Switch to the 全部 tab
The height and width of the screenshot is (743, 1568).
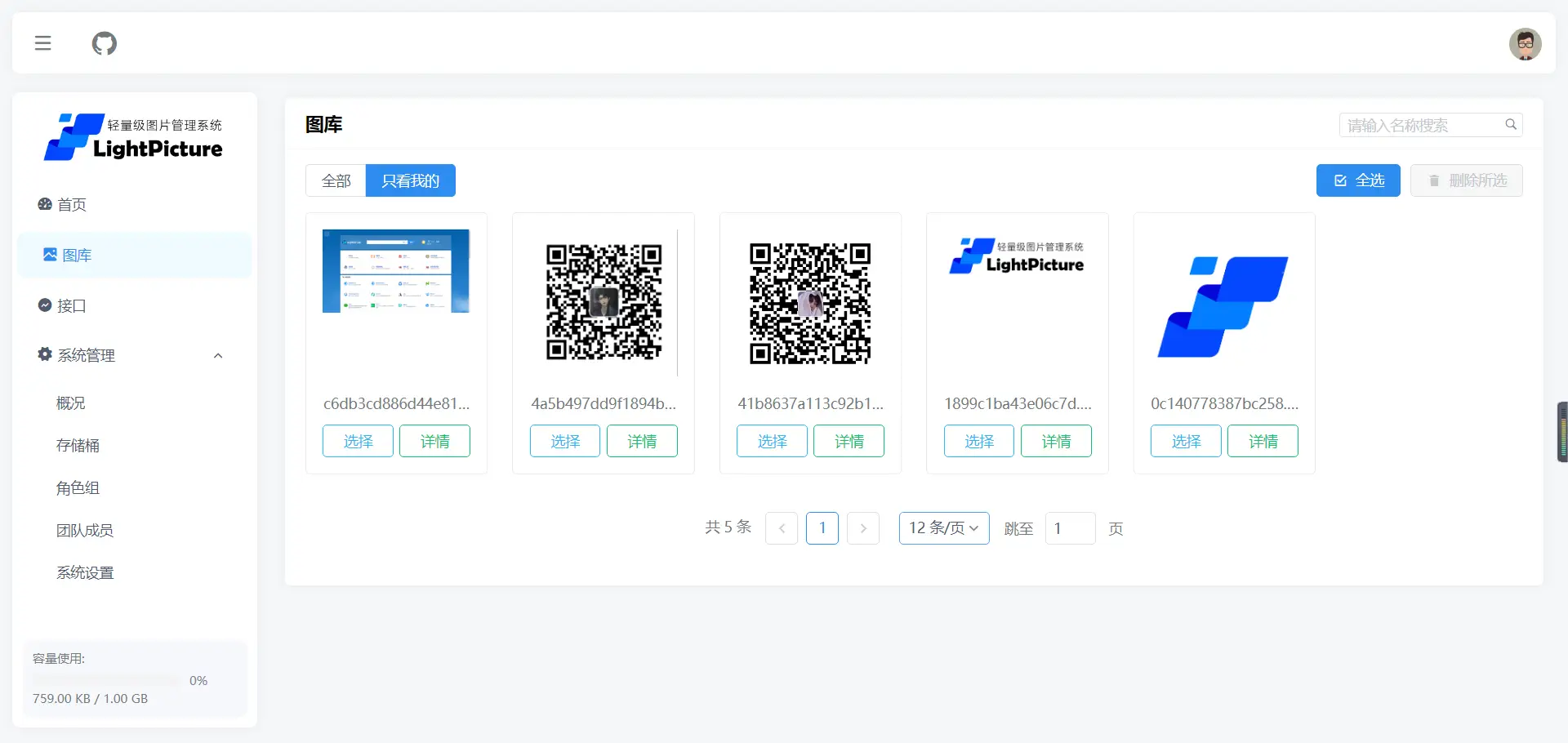(x=336, y=180)
